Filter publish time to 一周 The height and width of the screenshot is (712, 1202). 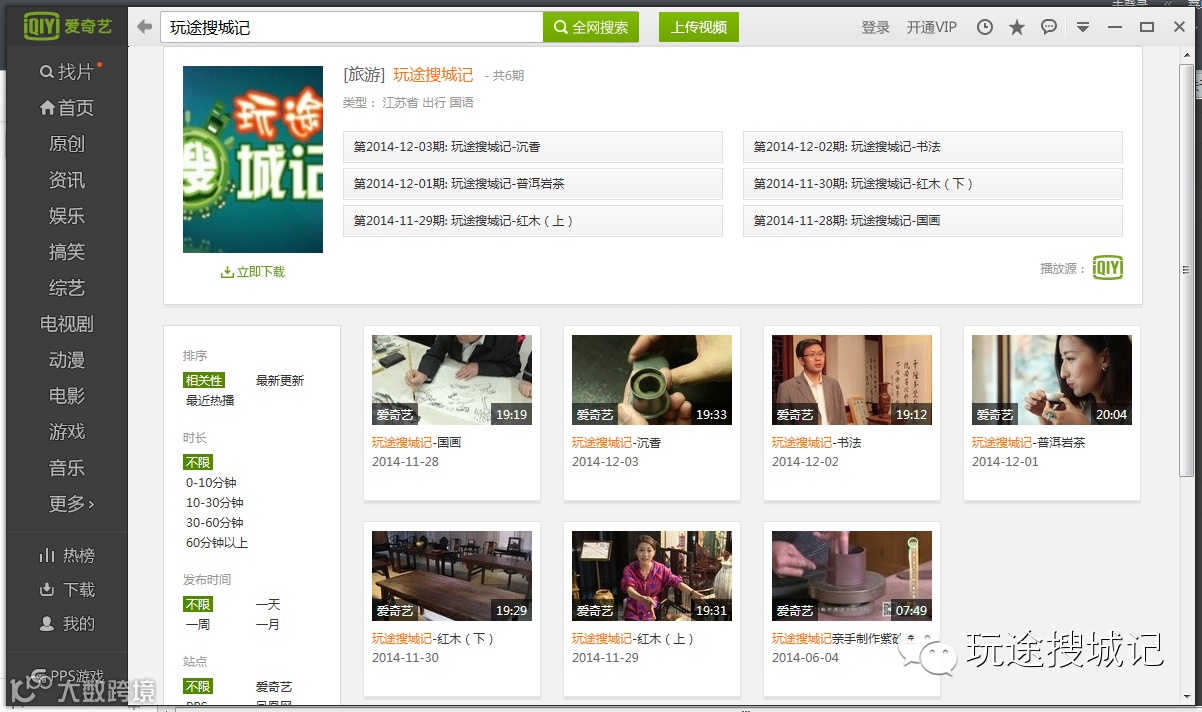[x=198, y=624]
